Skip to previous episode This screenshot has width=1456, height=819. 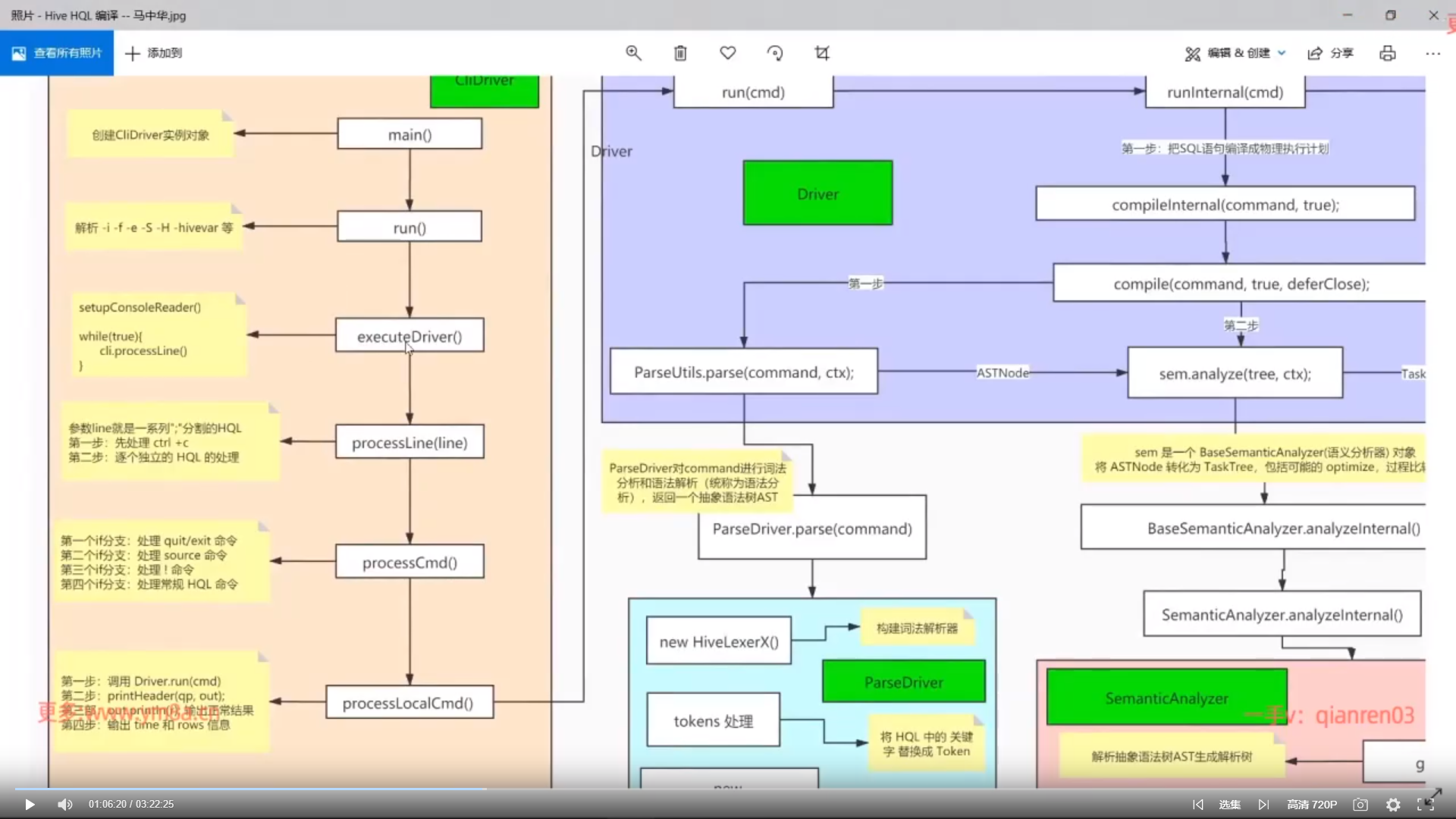(1198, 805)
